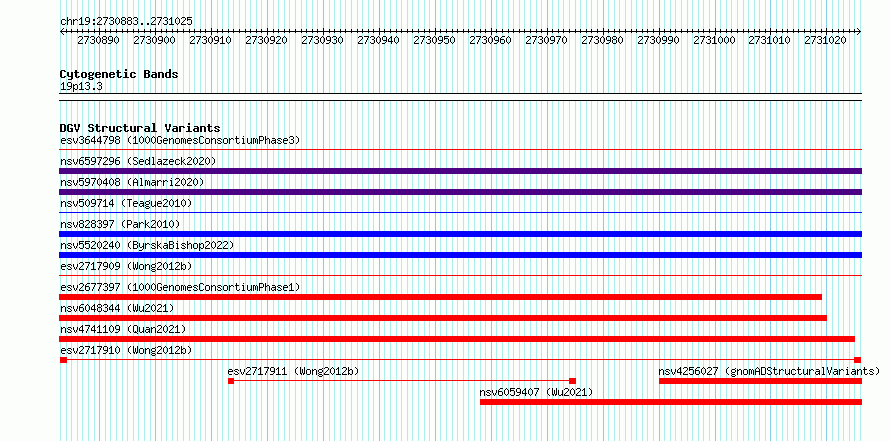Viewport: 890px width, 441px height.
Task: Open variant nsv6048344 (Wu2021) label
Action: pos(117,308)
